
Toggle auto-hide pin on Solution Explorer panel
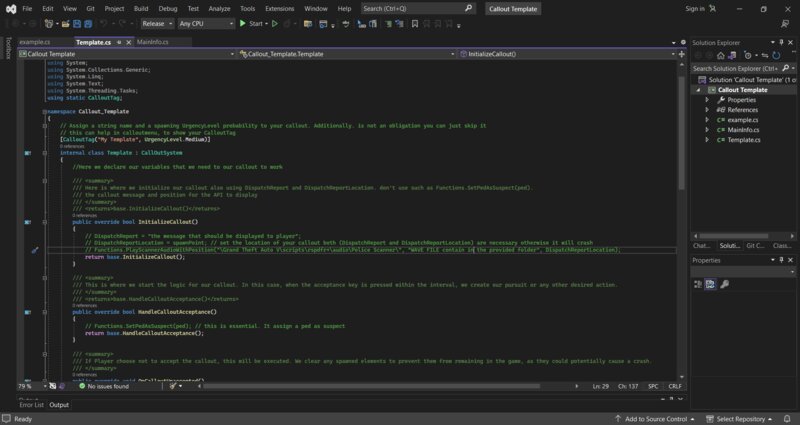(781, 42)
